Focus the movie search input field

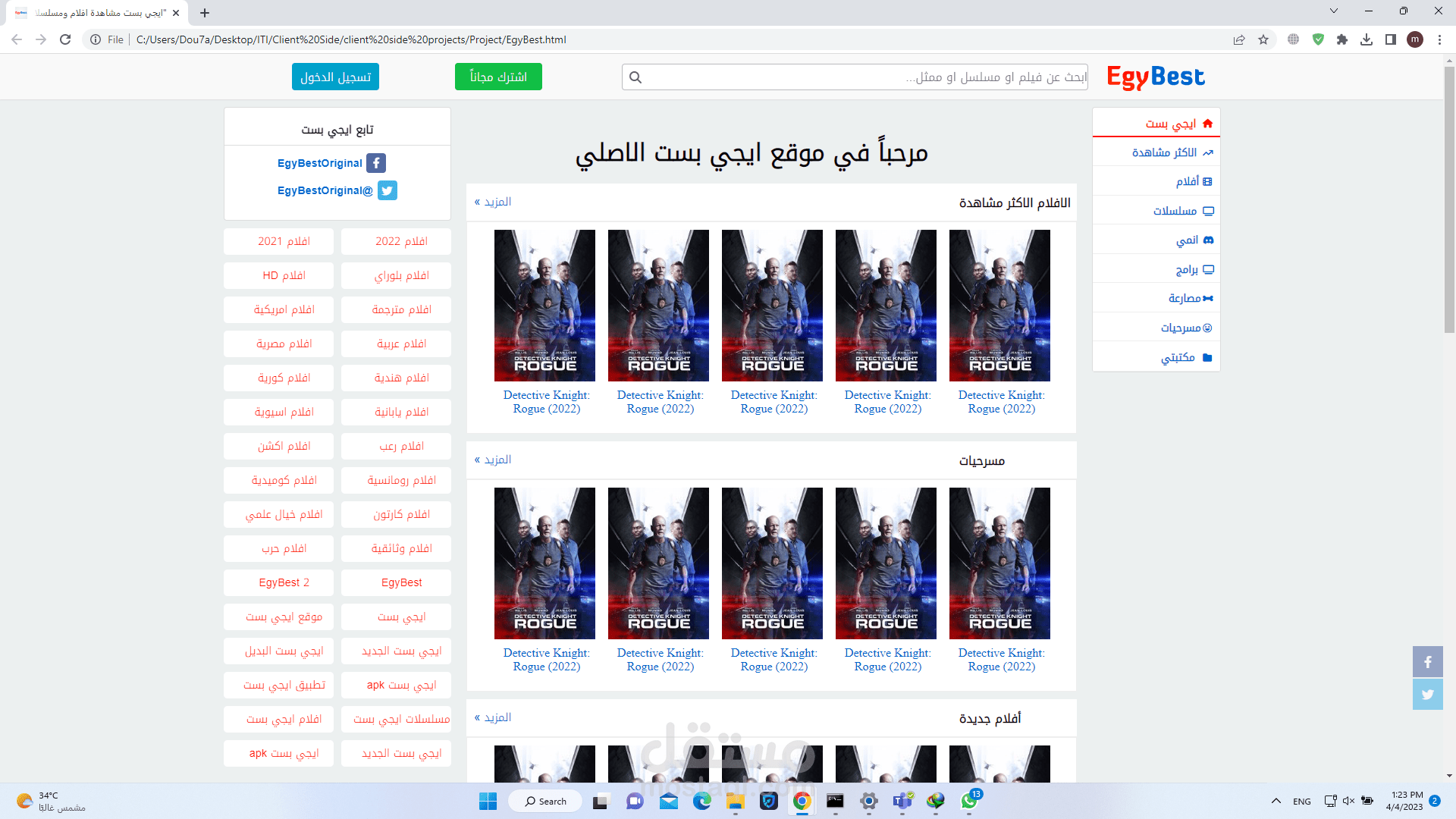(855, 77)
